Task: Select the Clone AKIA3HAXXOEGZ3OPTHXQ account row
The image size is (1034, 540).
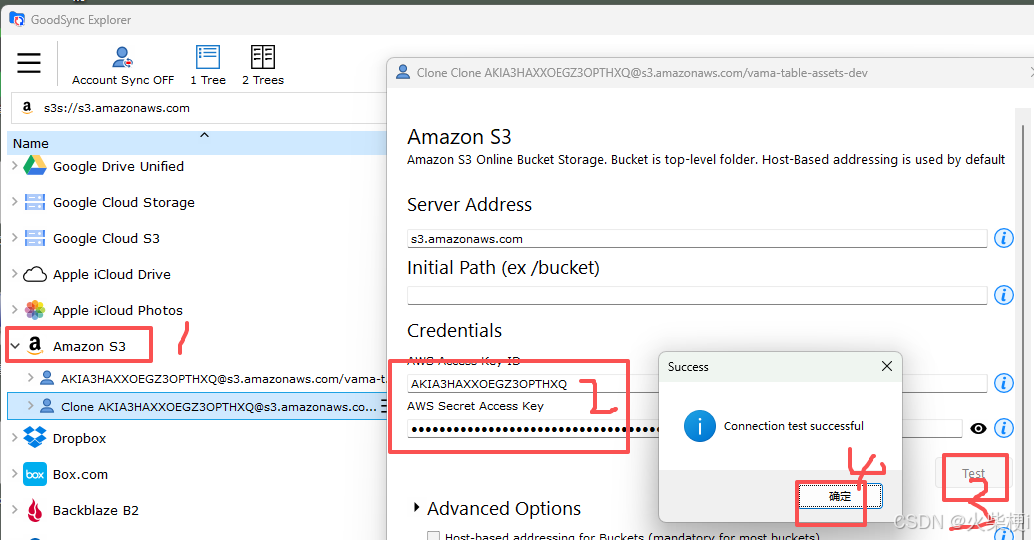Action: tap(197, 406)
